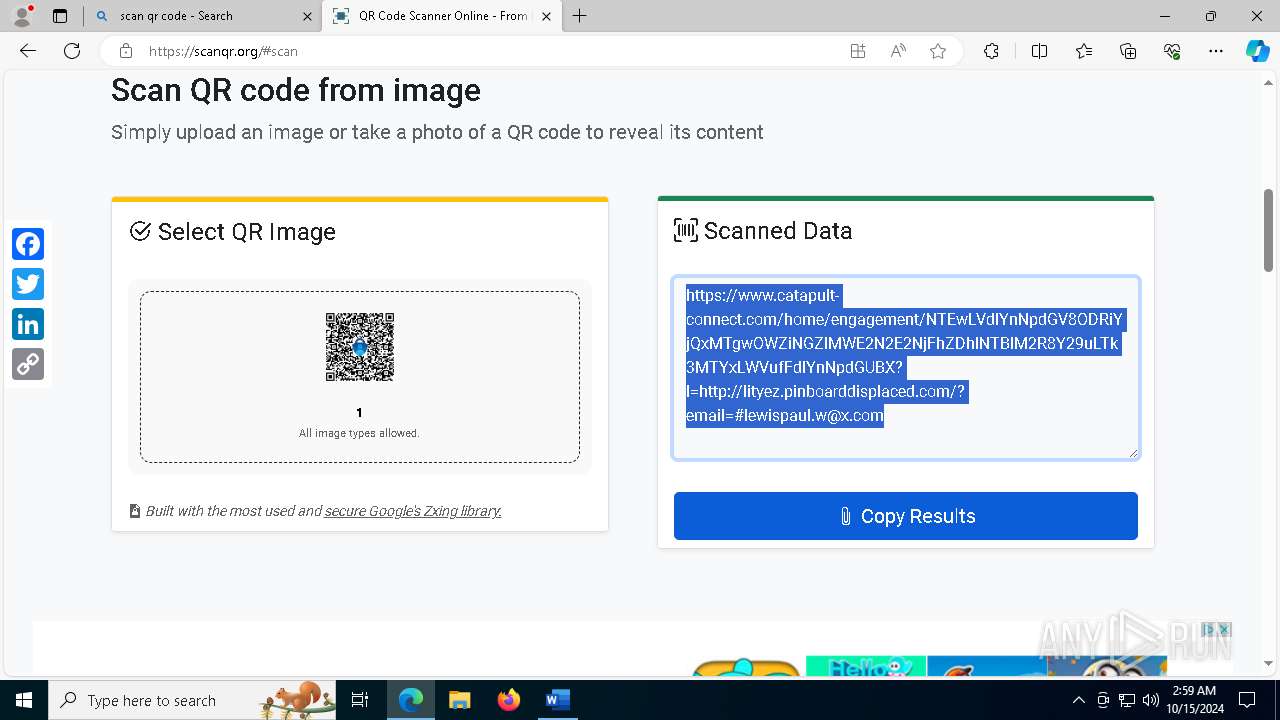Share page on LinkedIn

pos(28,324)
